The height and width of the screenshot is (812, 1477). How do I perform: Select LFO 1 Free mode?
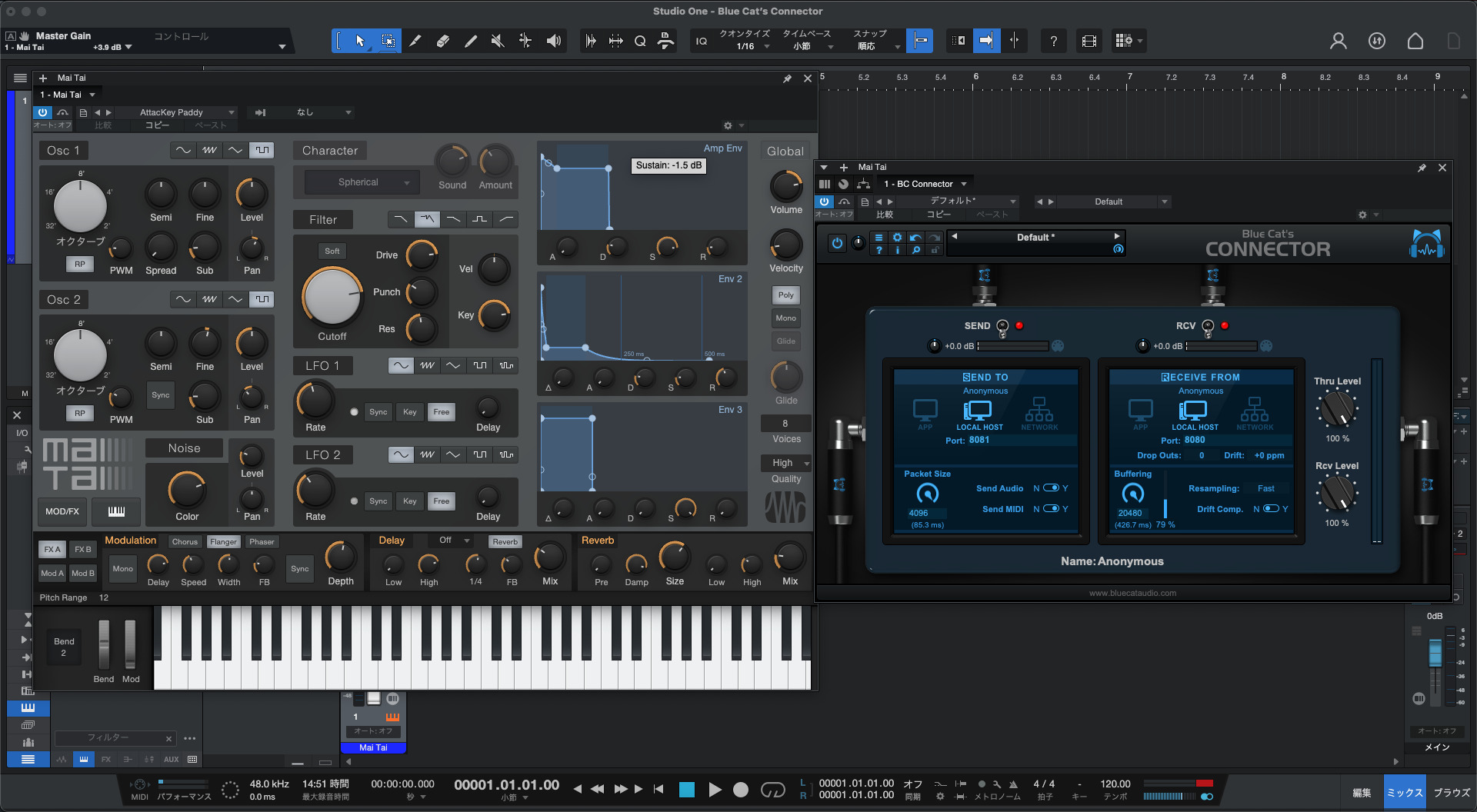[441, 412]
